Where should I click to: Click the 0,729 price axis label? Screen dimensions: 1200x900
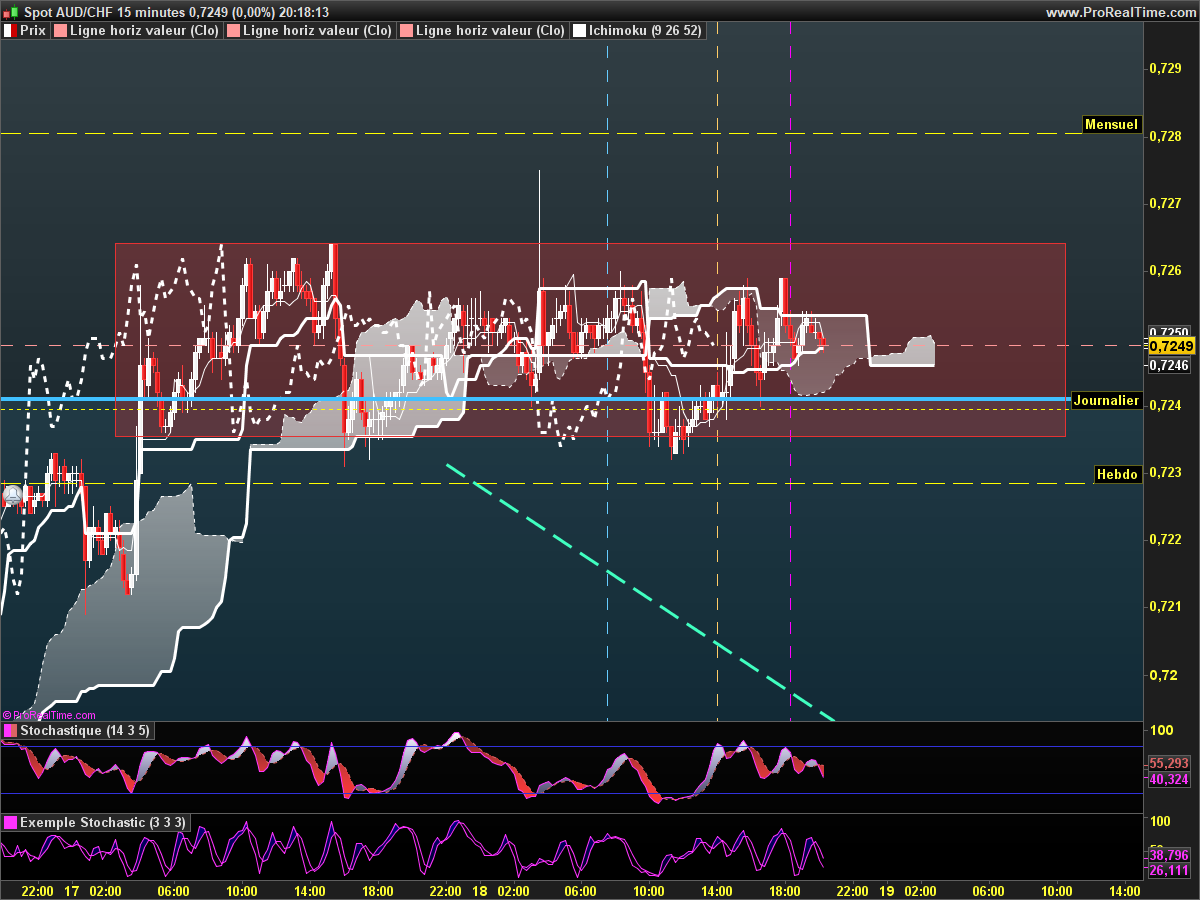(x=1166, y=68)
